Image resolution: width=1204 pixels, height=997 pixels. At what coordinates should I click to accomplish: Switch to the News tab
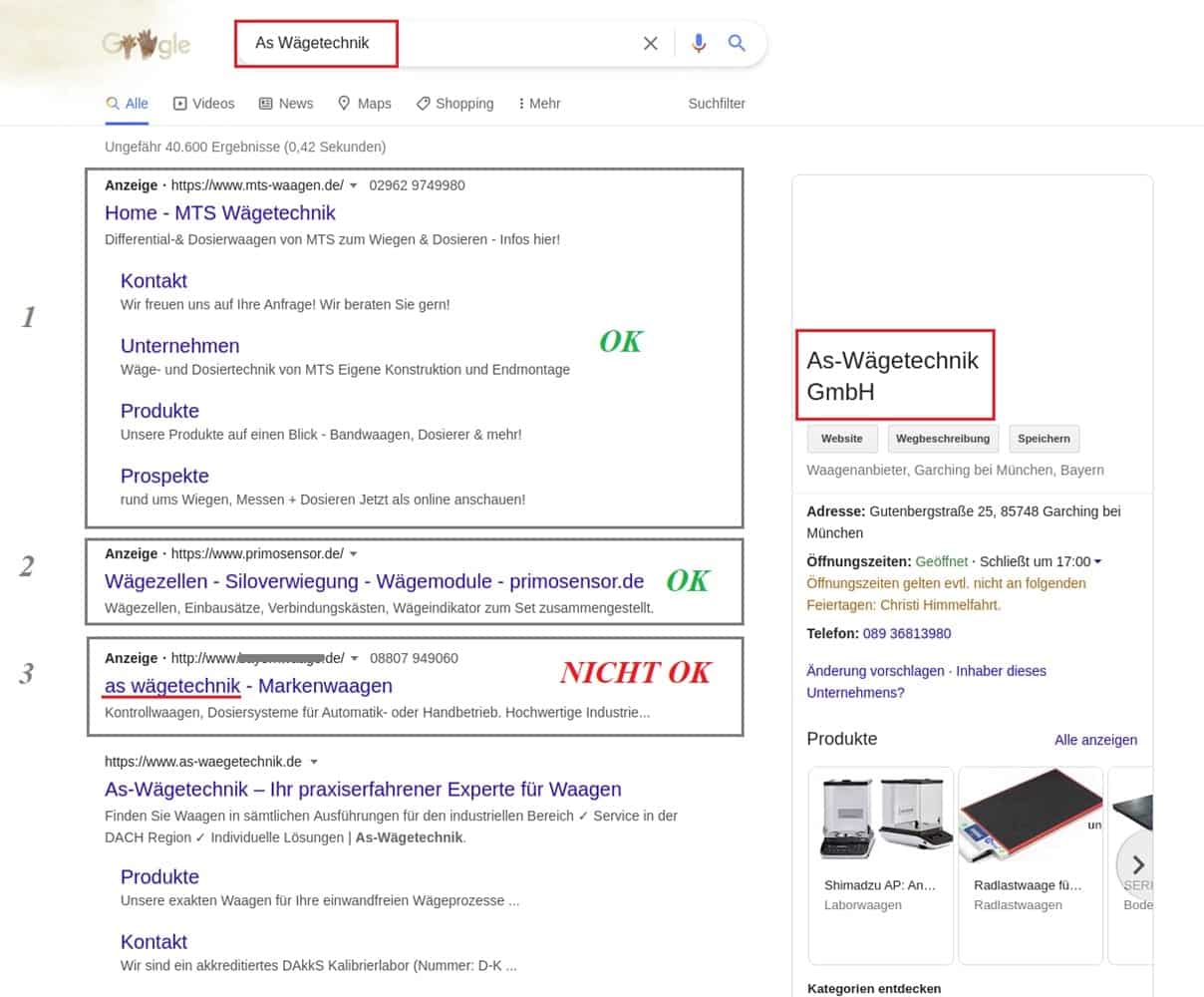286,104
